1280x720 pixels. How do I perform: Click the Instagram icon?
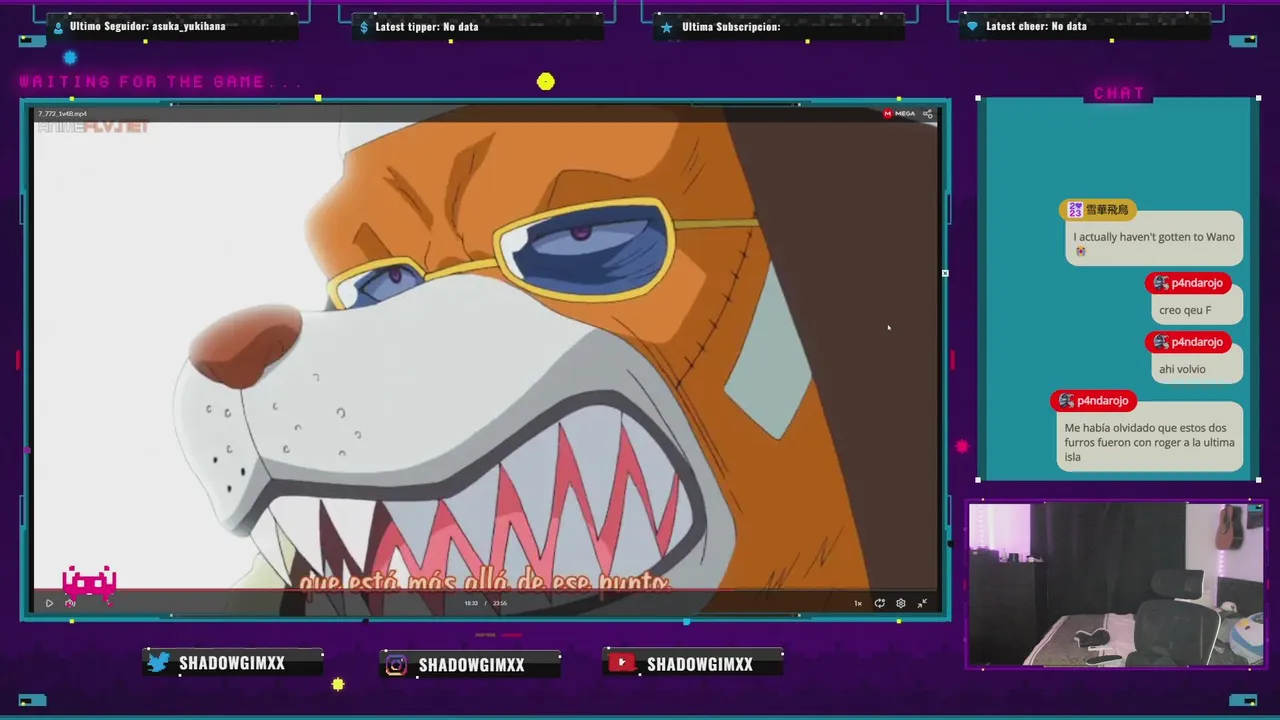(396, 665)
